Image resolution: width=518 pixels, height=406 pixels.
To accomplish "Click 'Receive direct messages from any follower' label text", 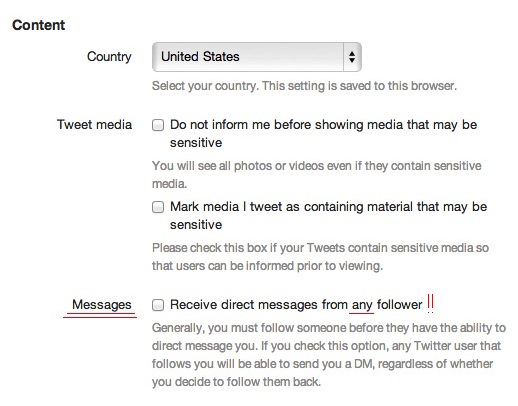I will click(296, 305).
